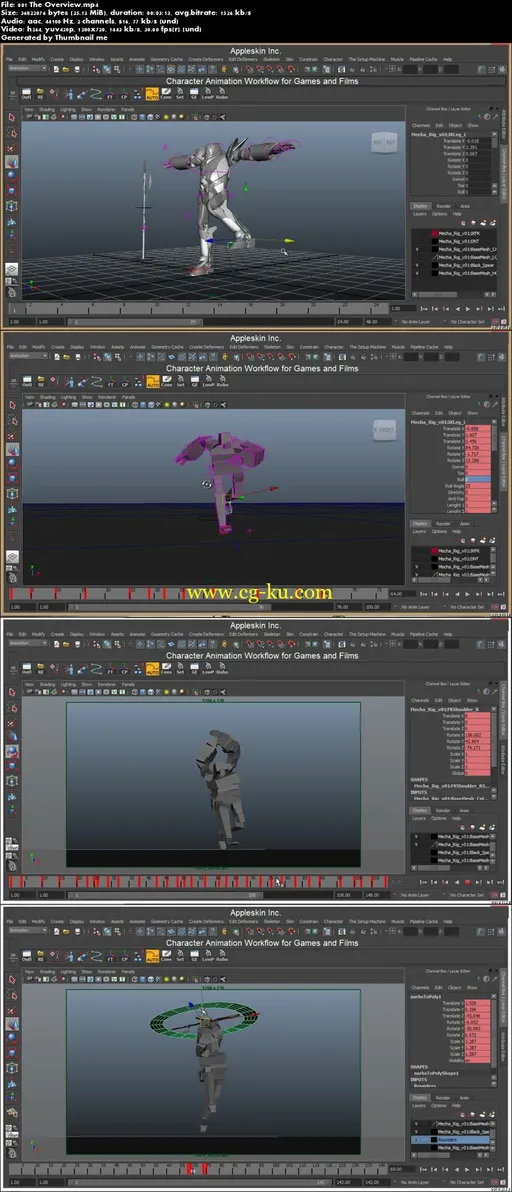Click Translate X value 0.699, purple-rig channel box
This screenshot has width=512, height=1192.
[x=477, y=428]
